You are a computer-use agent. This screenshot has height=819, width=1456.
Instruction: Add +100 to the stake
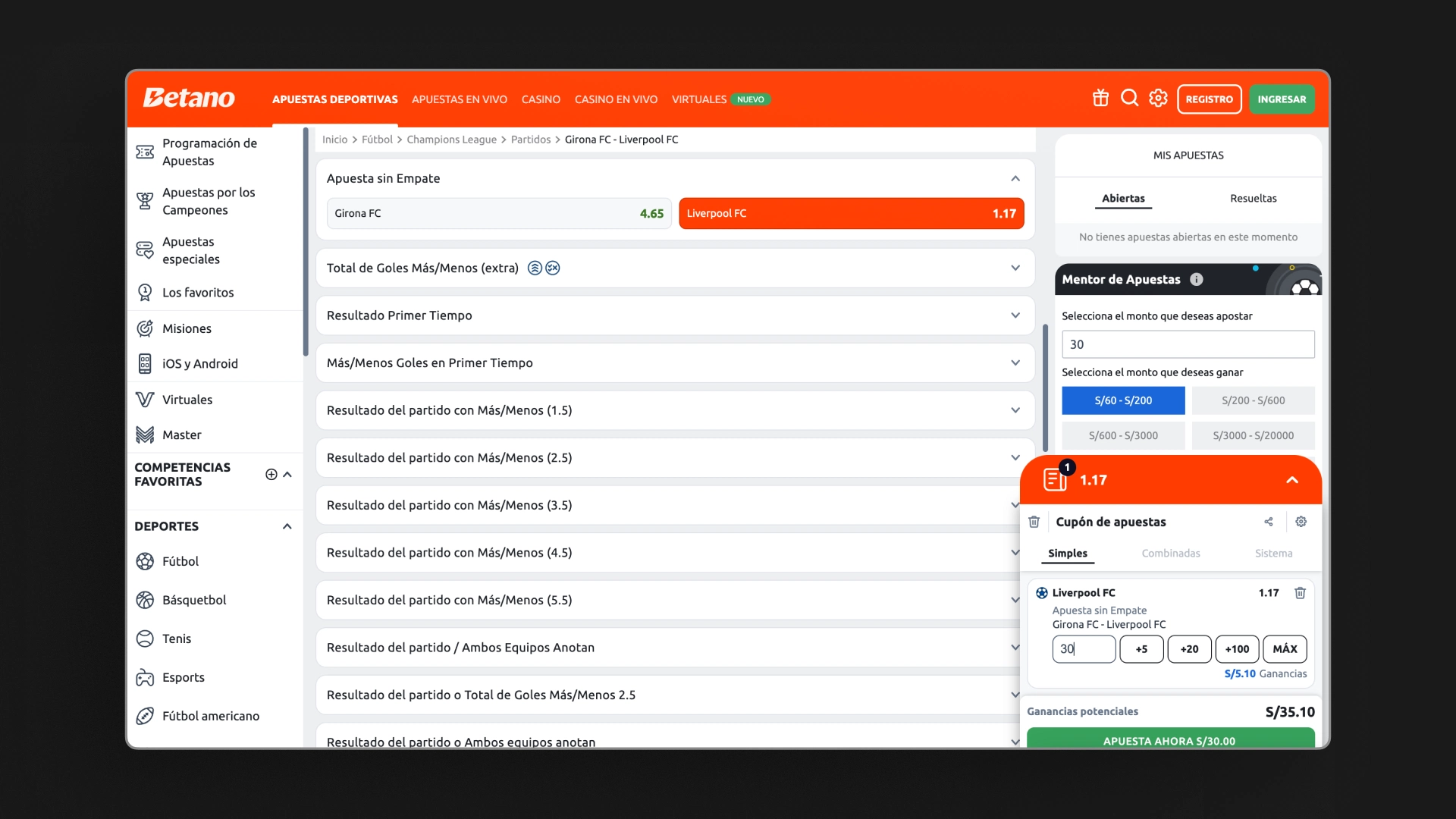point(1237,649)
